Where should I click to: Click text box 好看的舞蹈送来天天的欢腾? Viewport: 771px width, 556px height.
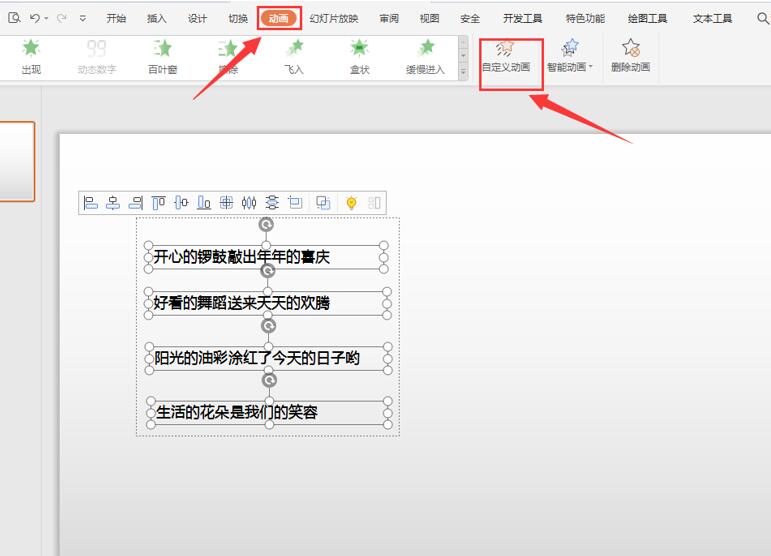pyautogui.click(x=267, y=303)
